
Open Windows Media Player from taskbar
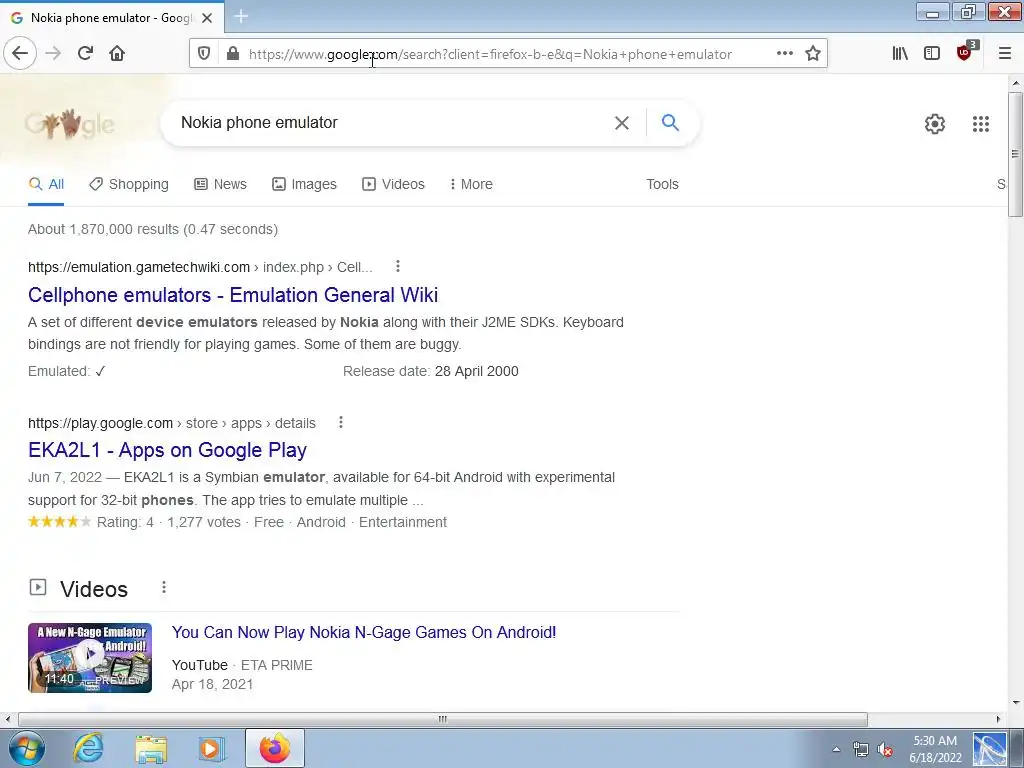[211, 748]
